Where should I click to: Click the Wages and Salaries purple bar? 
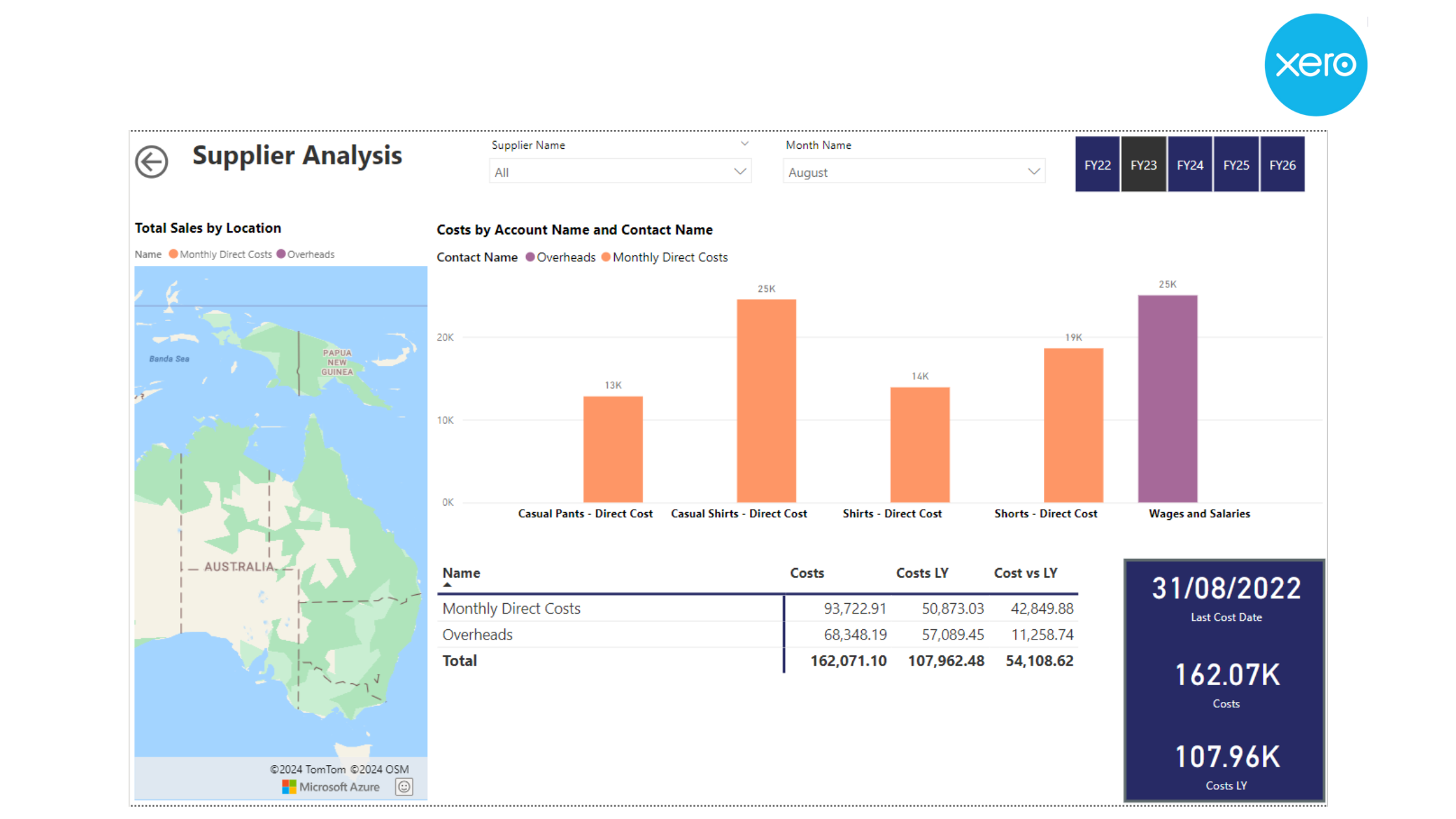tap(1167, 399)
